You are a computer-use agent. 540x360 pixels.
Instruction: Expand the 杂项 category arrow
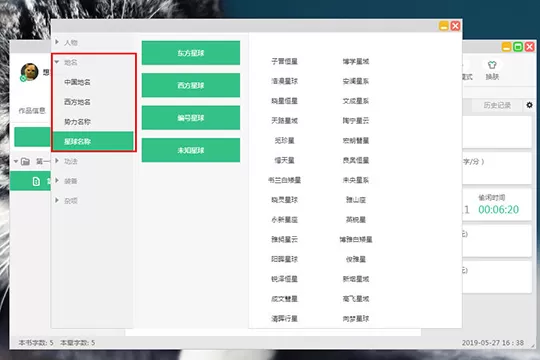point(57,200)
